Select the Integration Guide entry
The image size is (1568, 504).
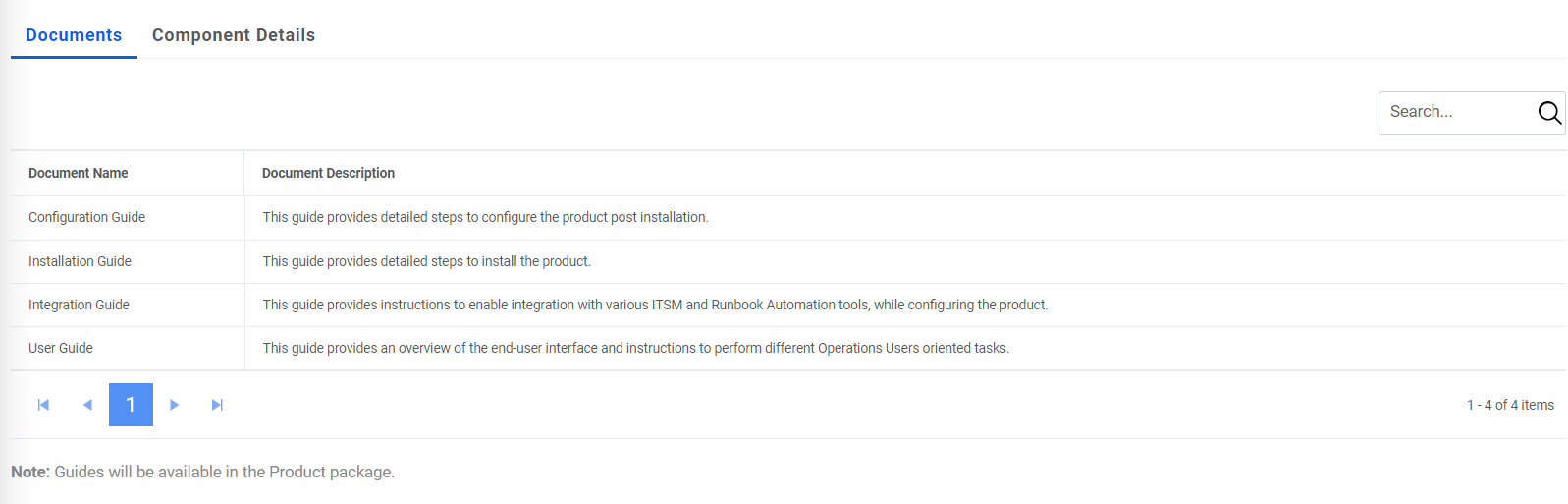point(79,305)
